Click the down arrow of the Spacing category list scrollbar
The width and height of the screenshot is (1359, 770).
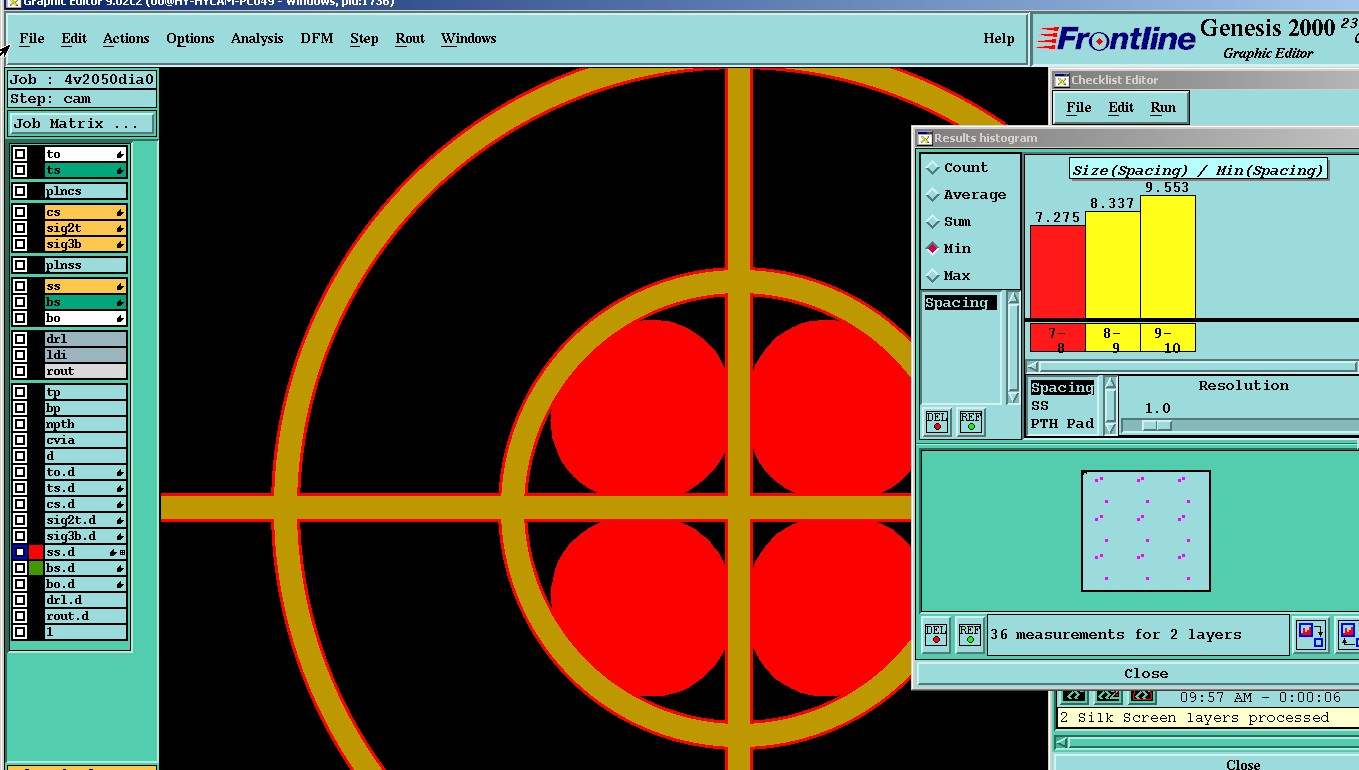click(x=1013, y=398)
